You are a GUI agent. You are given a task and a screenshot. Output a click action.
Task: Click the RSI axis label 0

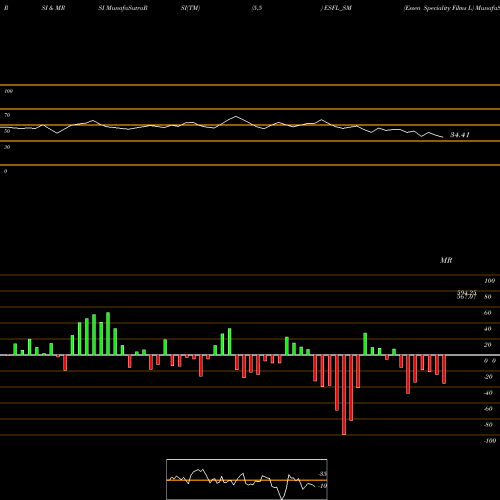[x=5, y=171]
